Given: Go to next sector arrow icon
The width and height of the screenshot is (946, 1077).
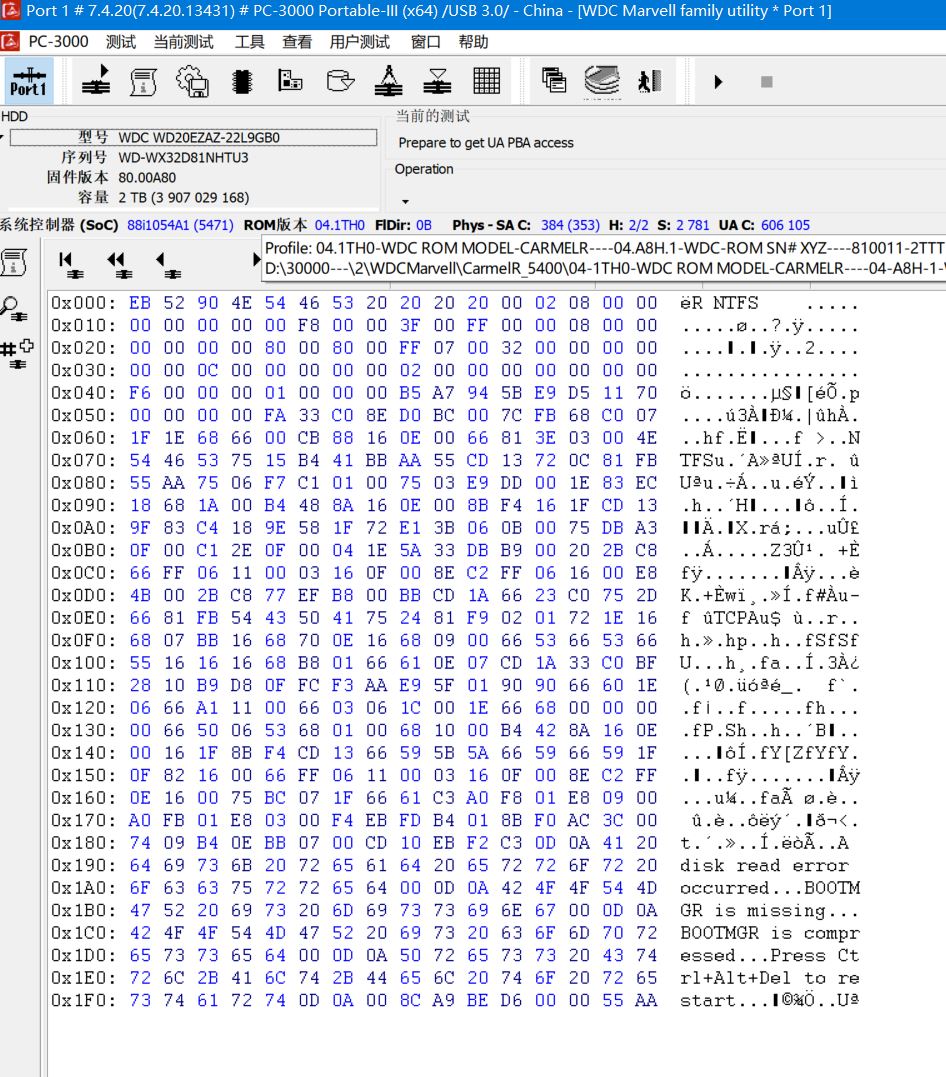Looking at the screenshot, I should [256, 260].
